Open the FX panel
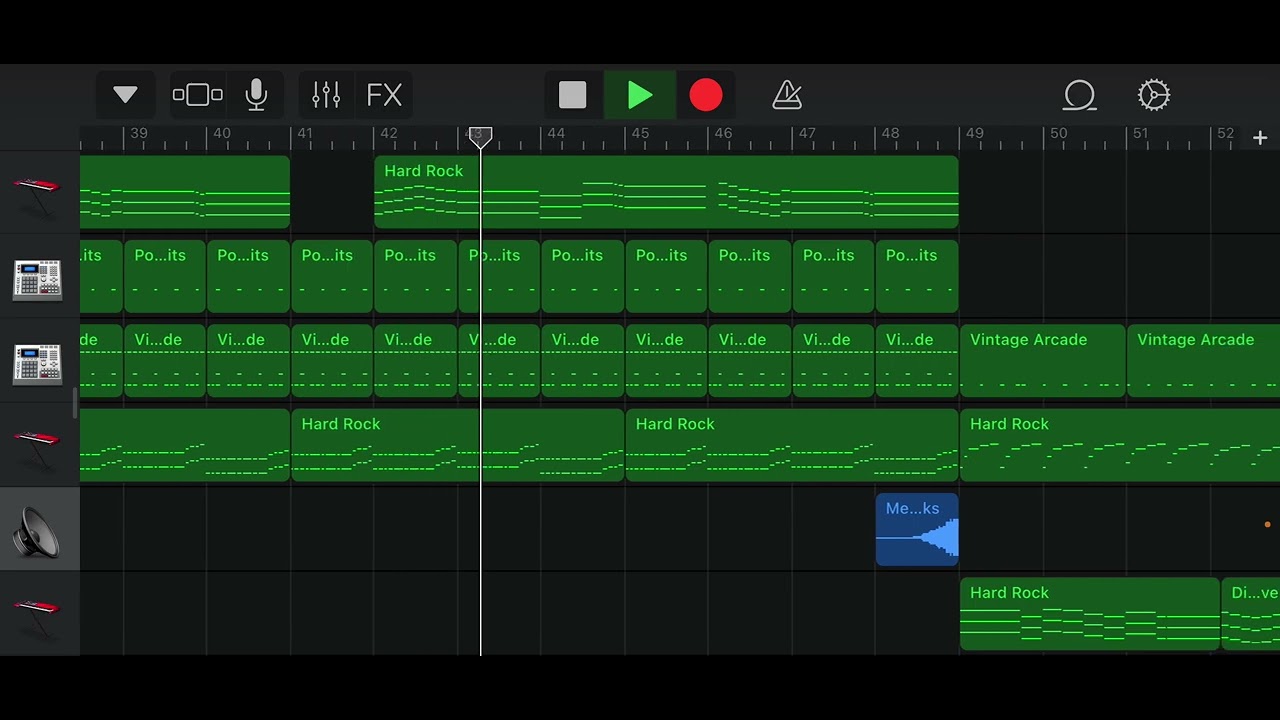Image resolution: width=1280 pixels, height=720 pixels. tap(385, 95)
